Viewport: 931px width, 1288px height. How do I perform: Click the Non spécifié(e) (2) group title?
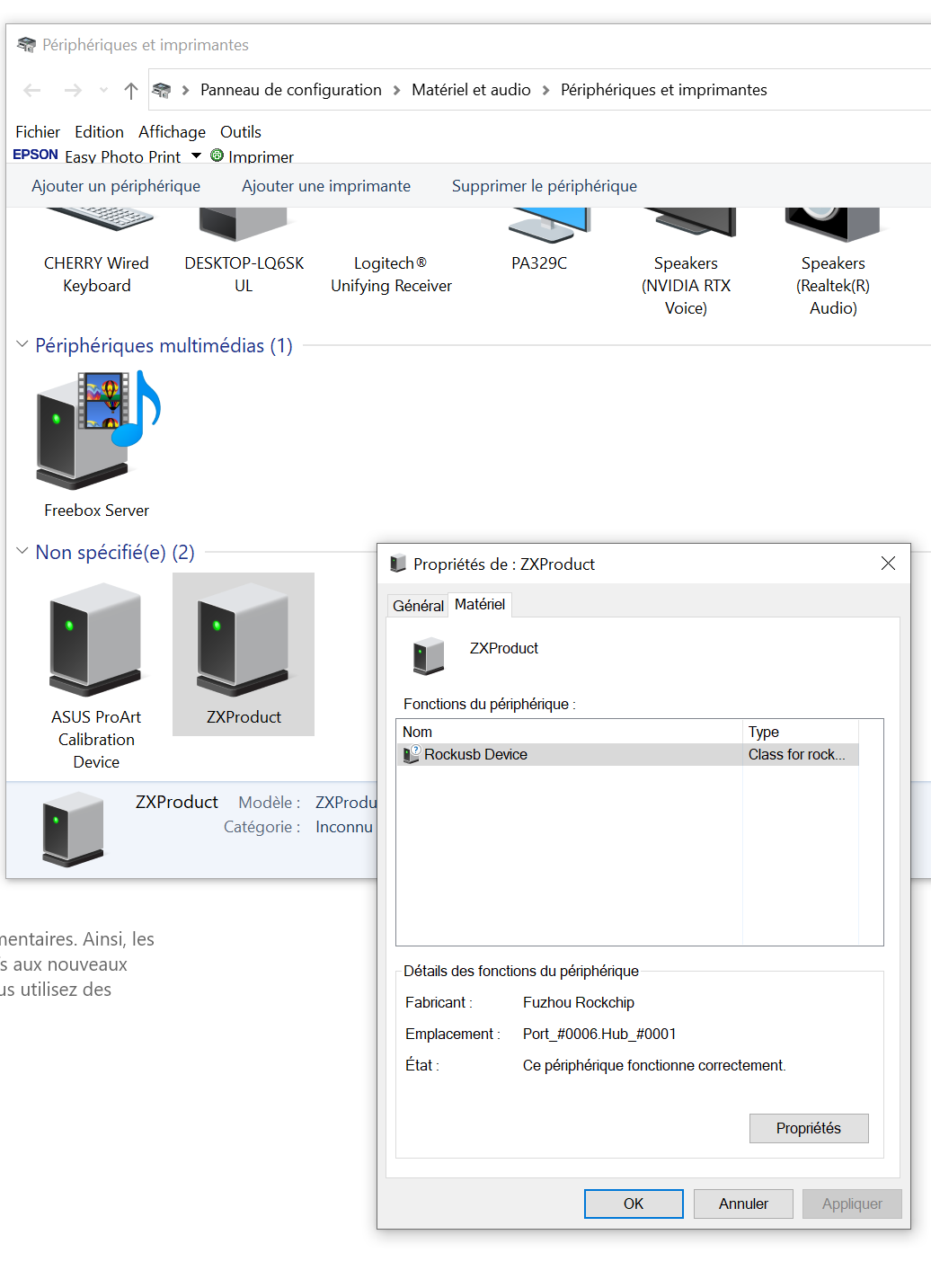[x=115, y=552]
